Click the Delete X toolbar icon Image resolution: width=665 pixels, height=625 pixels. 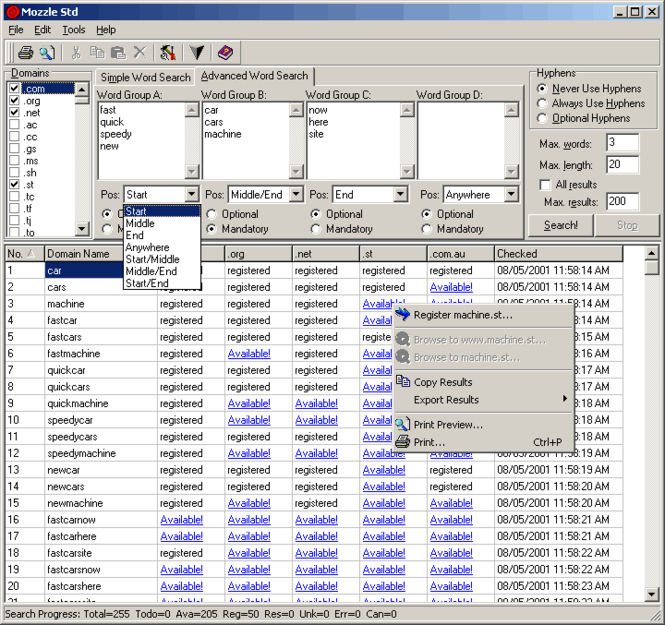[139, 53]
